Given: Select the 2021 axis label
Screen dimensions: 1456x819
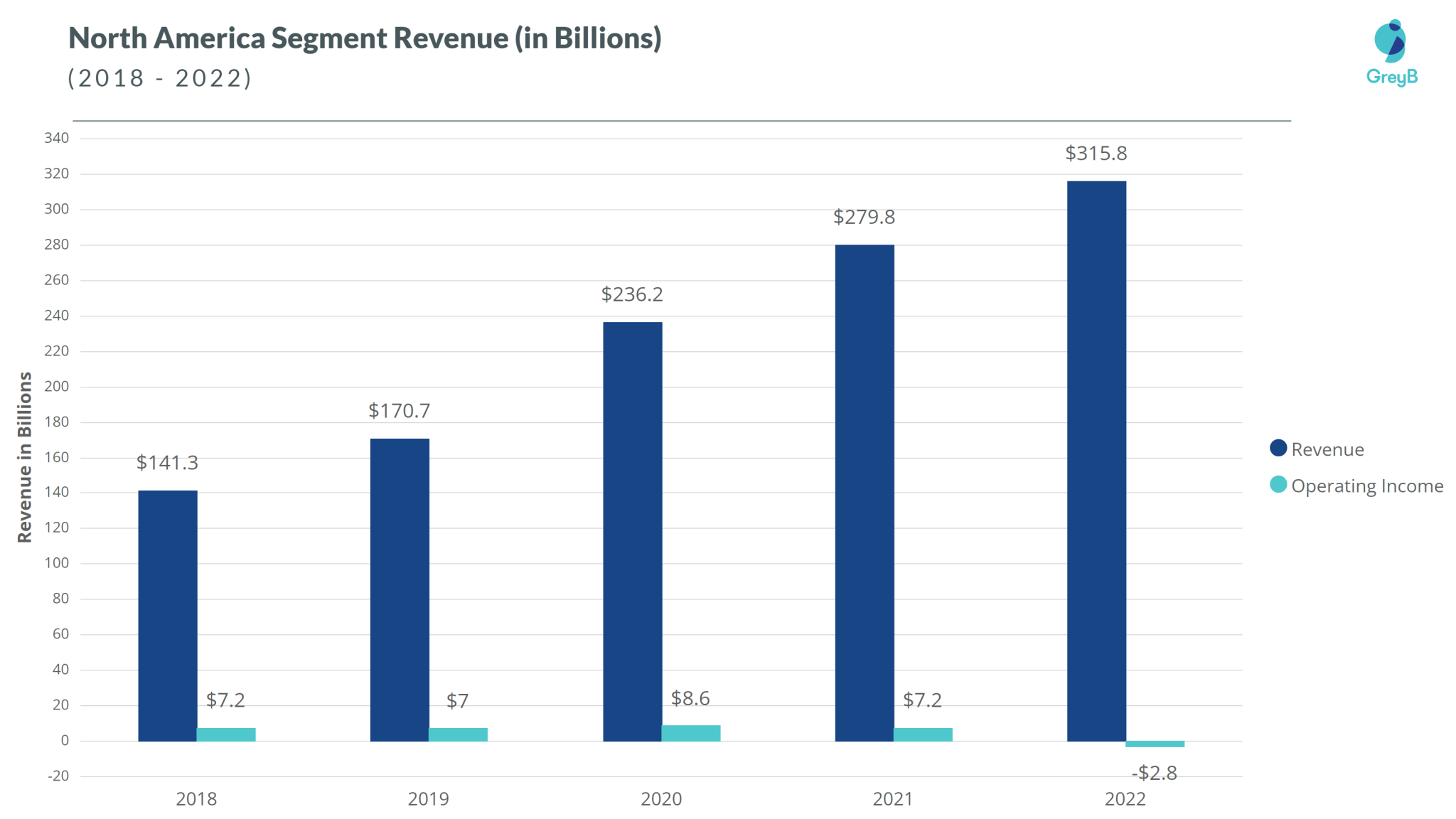Looking at the screenshot, I should coord(894,799).
